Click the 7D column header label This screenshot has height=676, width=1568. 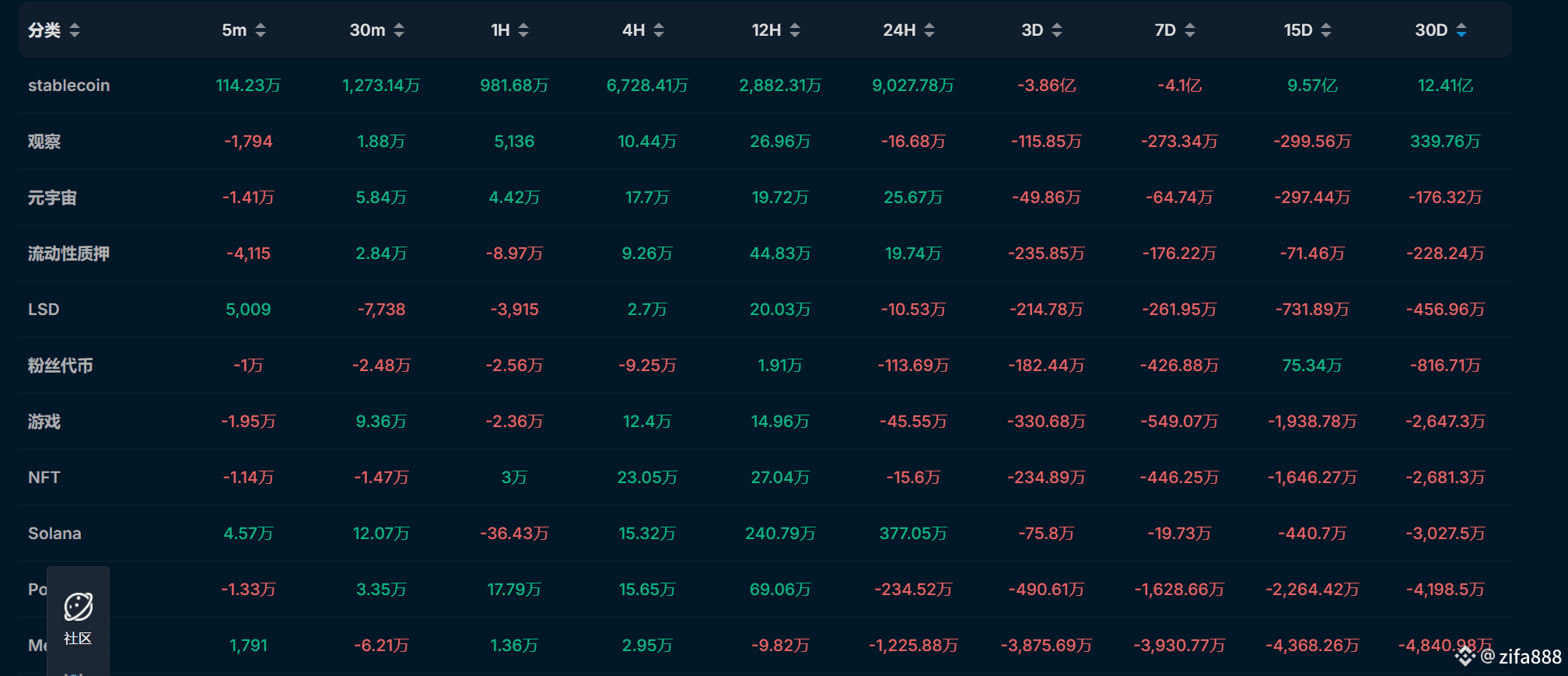coord(1165,30)
